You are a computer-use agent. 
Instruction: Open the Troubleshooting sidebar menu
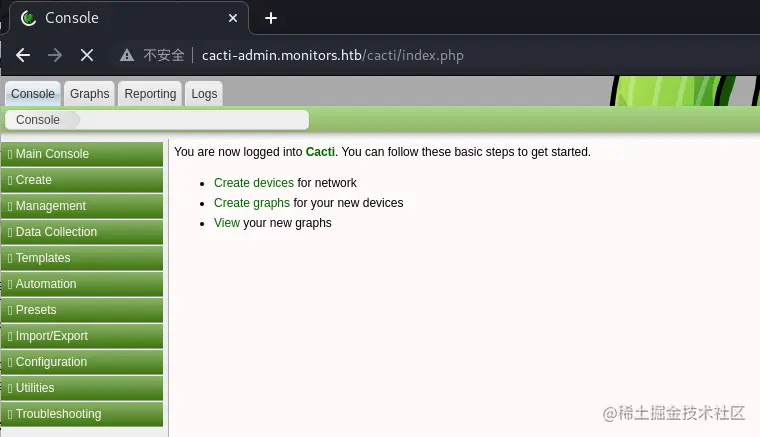82,414
